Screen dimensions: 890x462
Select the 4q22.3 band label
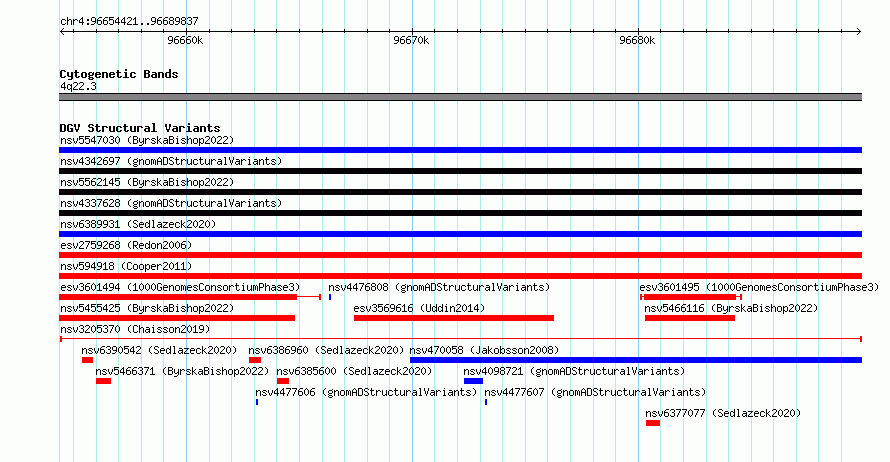[78, 86]
